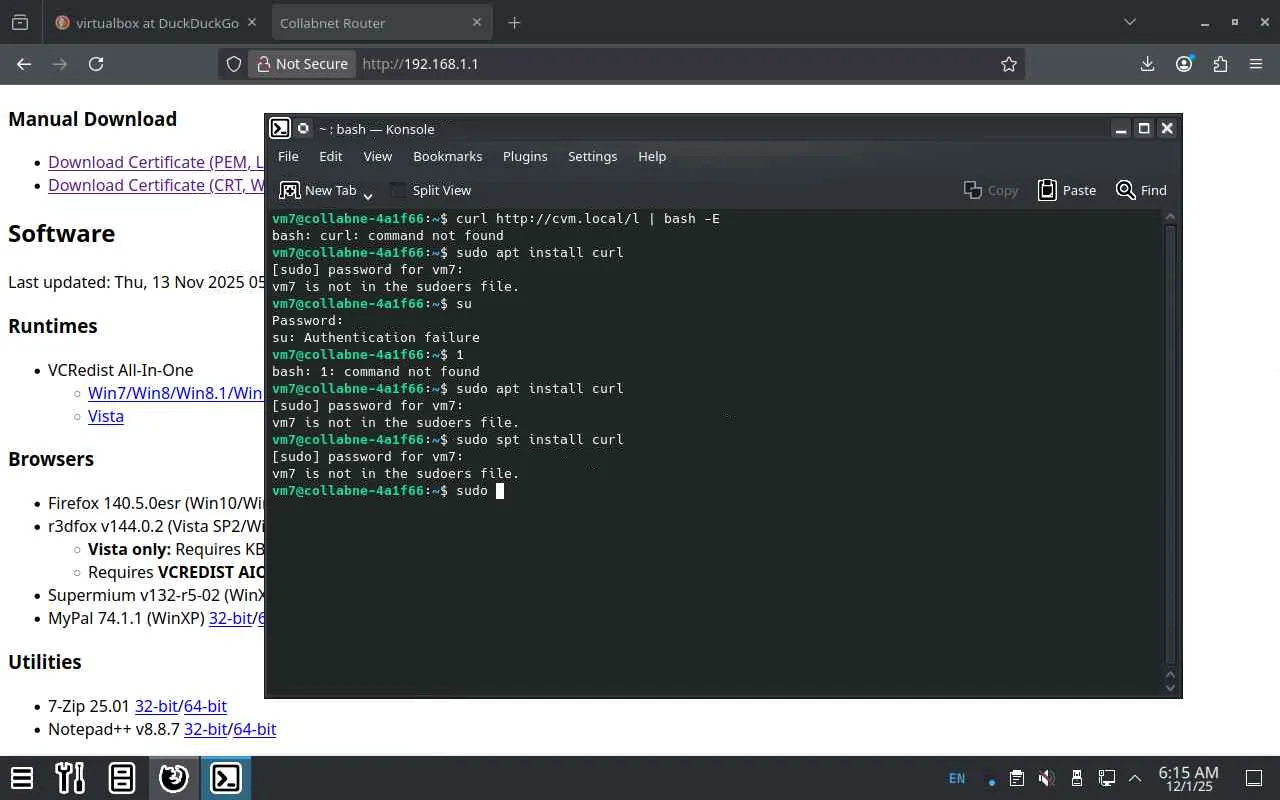
Task: Open the Konsole Help menu
Action: coord(652,156)
